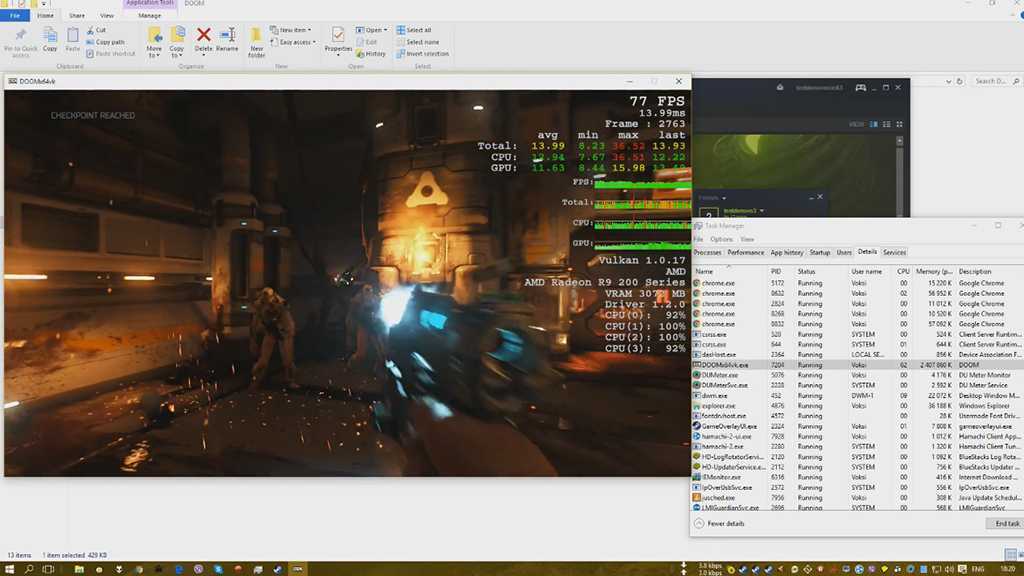Collapse Task Manager with Fewer details
The width and height of the screenshot is (1024, 576).
[x=720, y=524]
